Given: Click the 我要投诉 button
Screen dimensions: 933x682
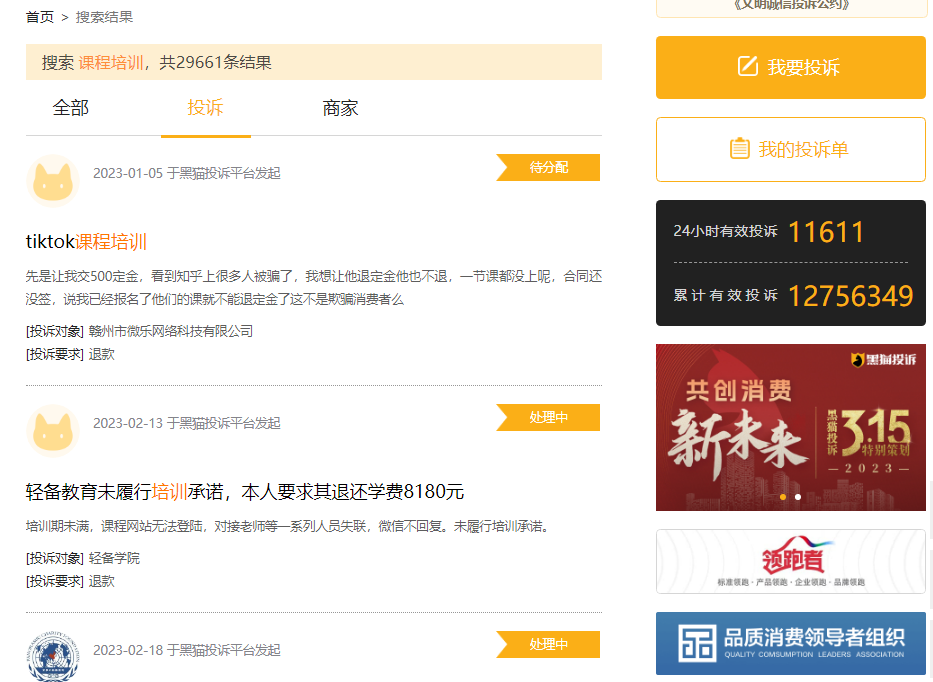Looking at the screenshot, I should click(791, 67).
